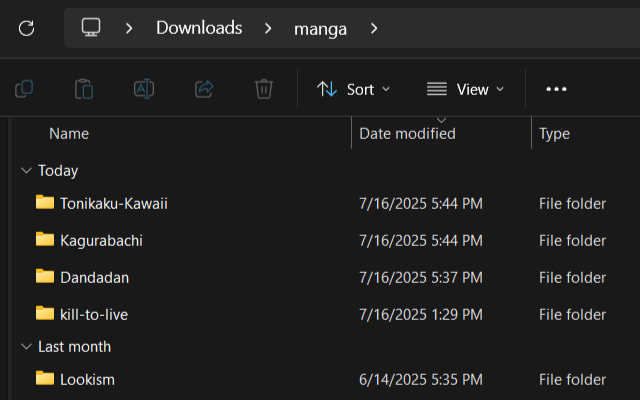Click the Lookism folder icon
This screenshot has width=640, height=400.
[45, 378]
